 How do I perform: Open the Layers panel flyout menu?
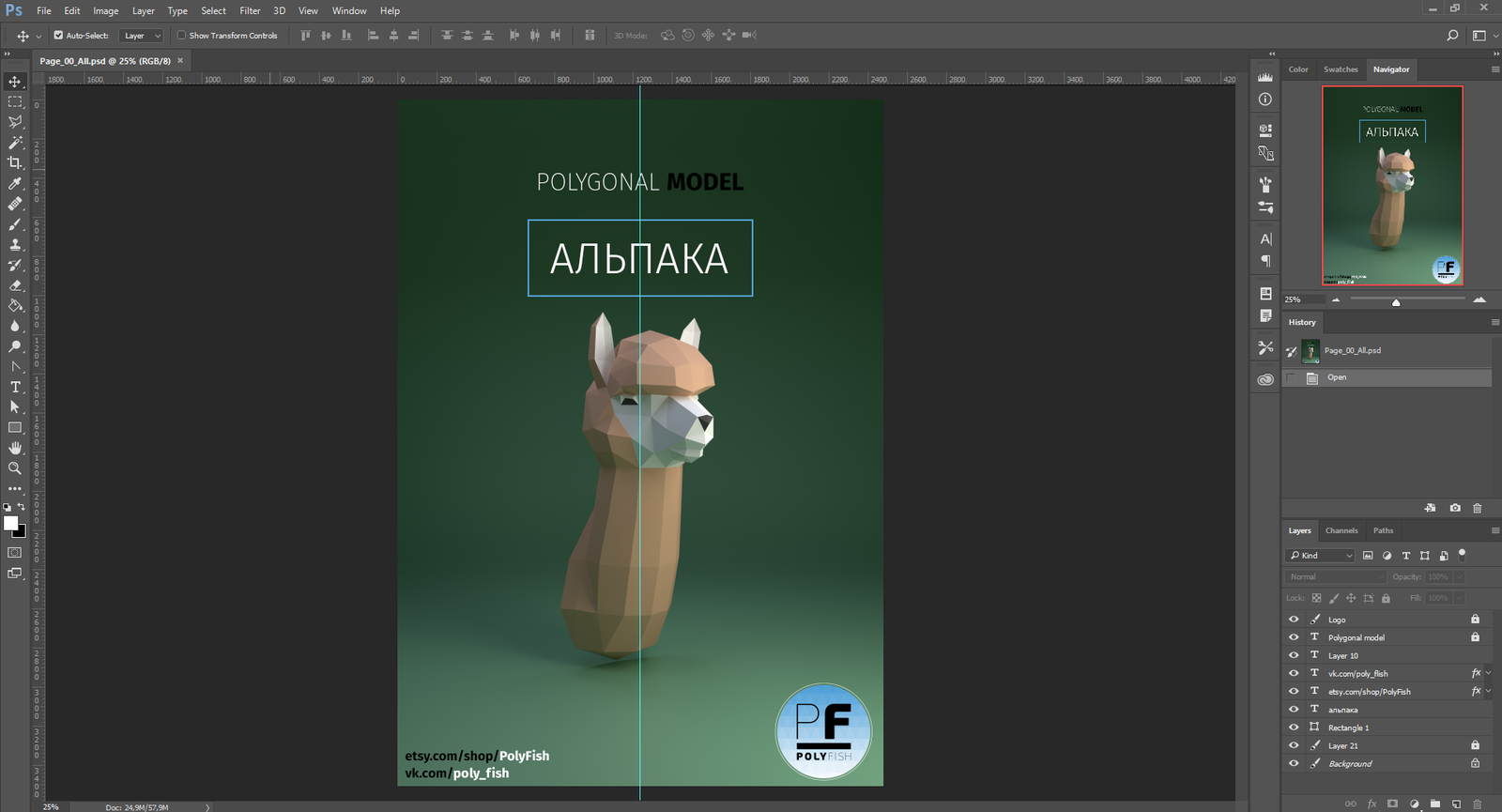[1495, 530]
